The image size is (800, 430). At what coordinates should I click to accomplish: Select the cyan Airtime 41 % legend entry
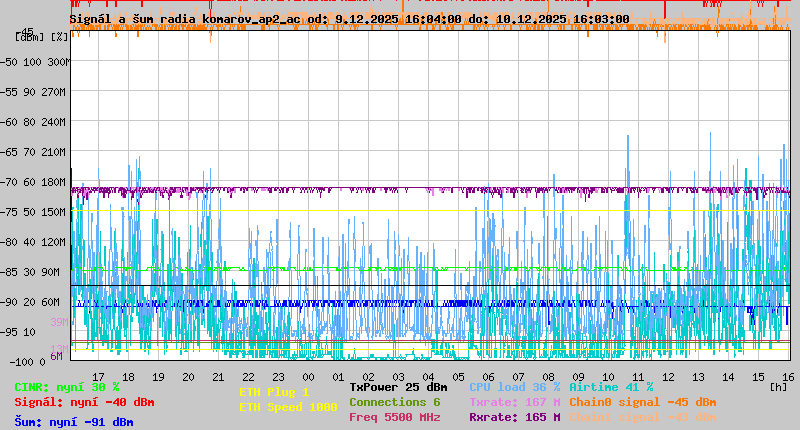pos(611,387)
